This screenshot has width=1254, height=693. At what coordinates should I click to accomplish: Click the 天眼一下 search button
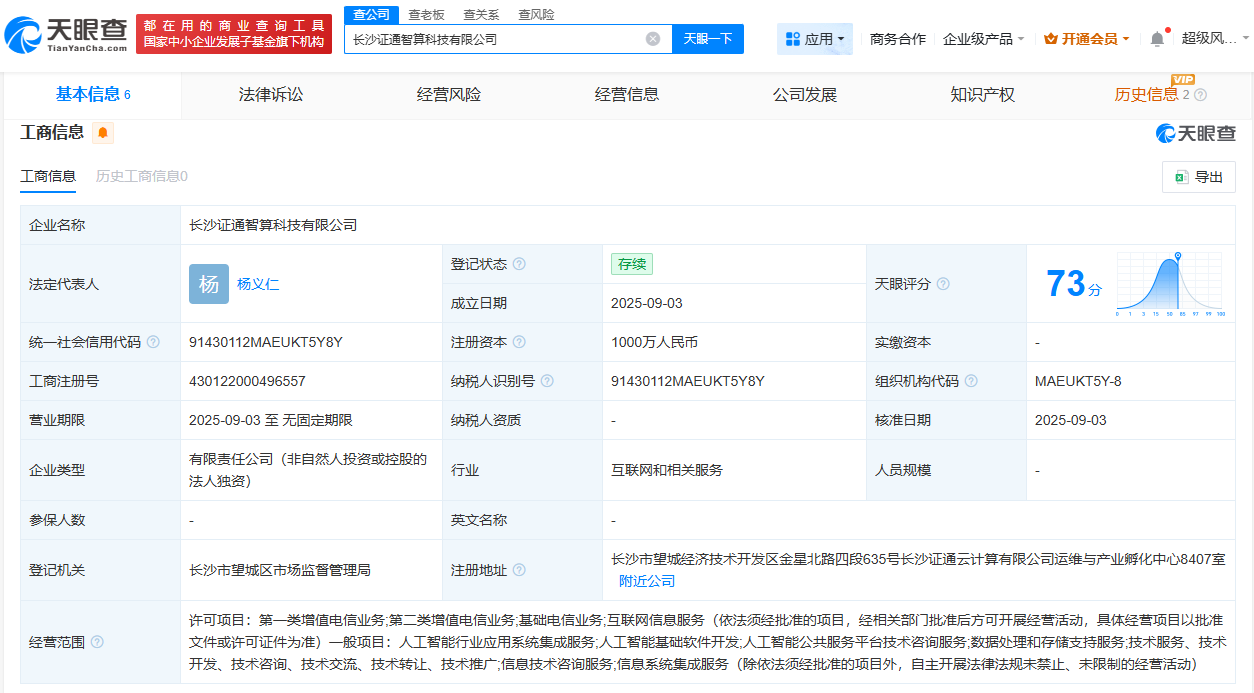(x=709, y=38)
